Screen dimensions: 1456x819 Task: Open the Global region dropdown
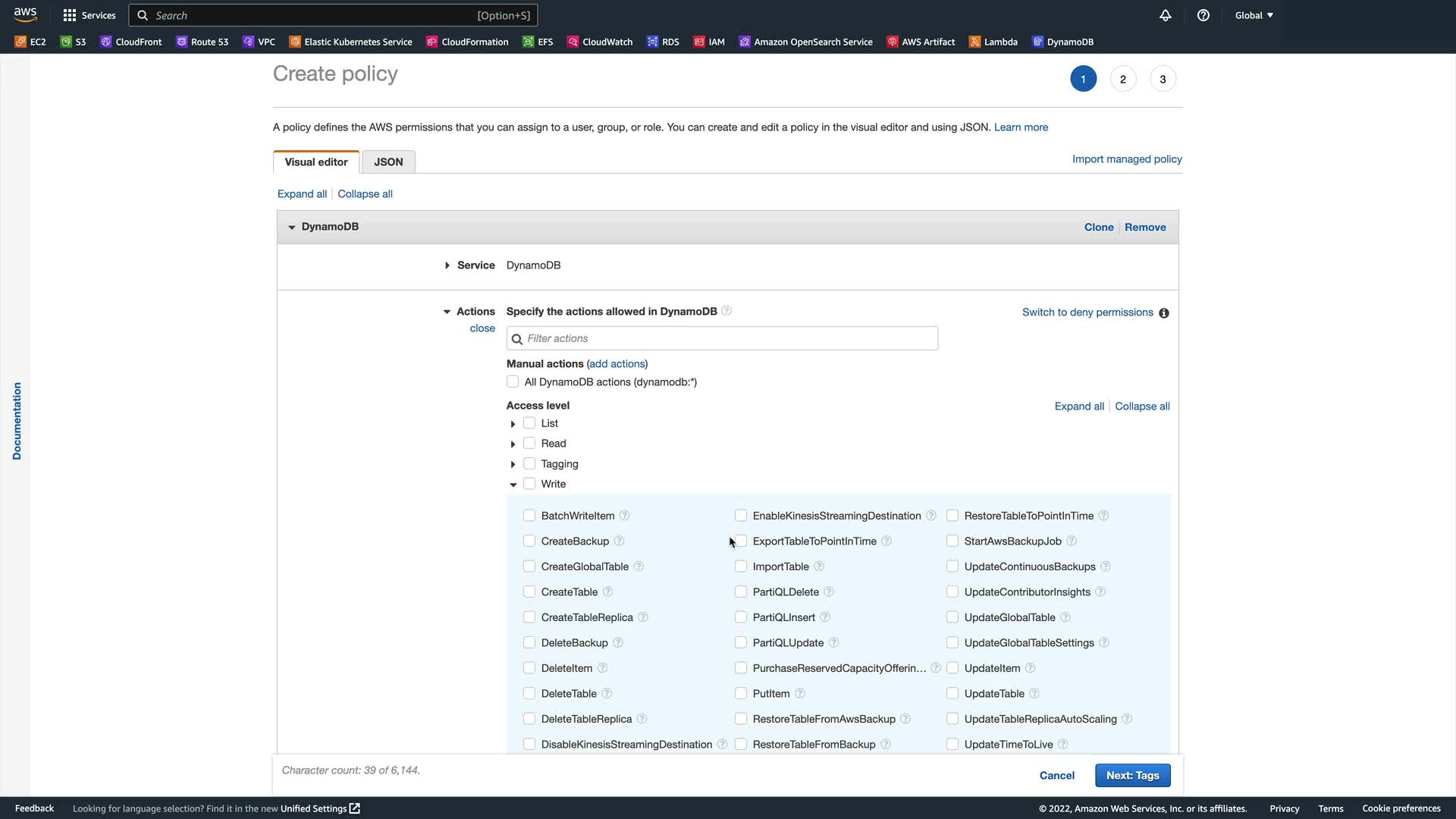(1254, 15)
